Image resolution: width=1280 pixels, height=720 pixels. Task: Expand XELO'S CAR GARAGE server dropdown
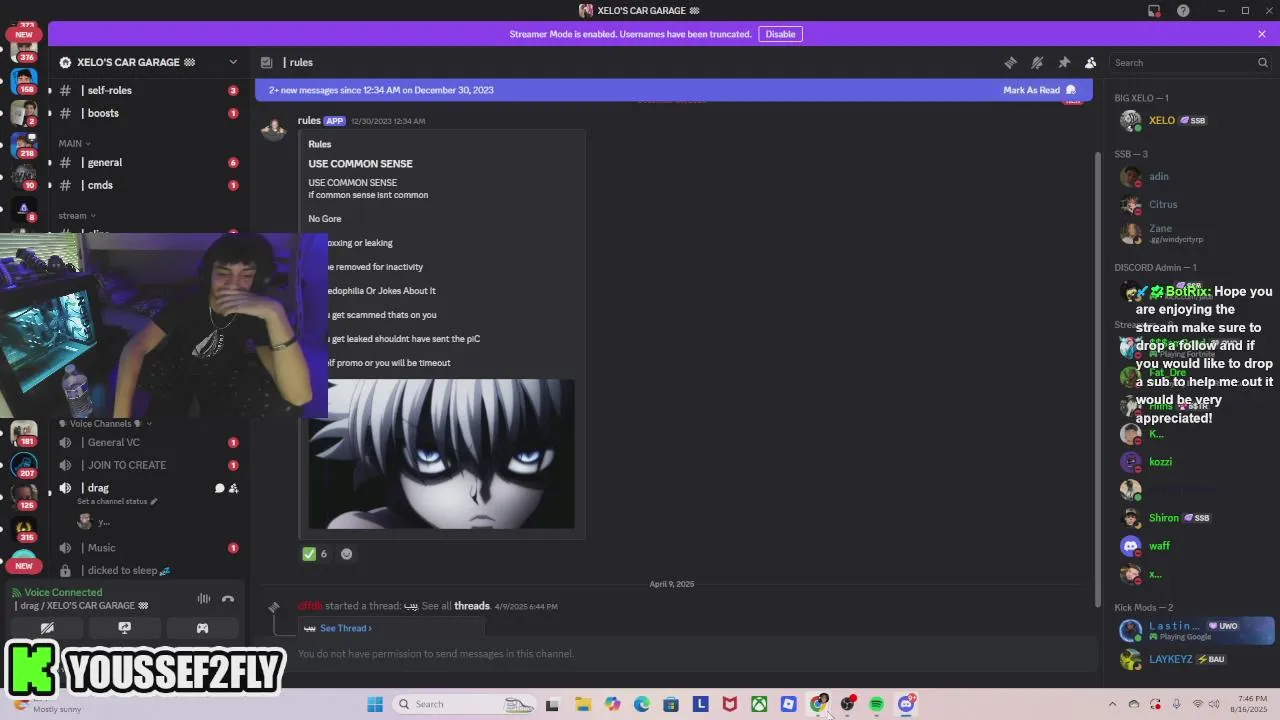(233, 62)
